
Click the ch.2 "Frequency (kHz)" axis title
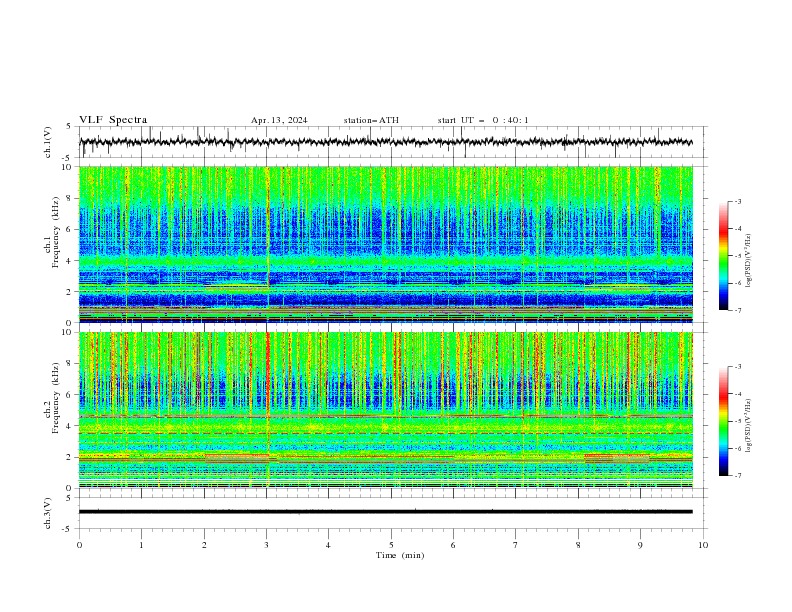point(56,398)
